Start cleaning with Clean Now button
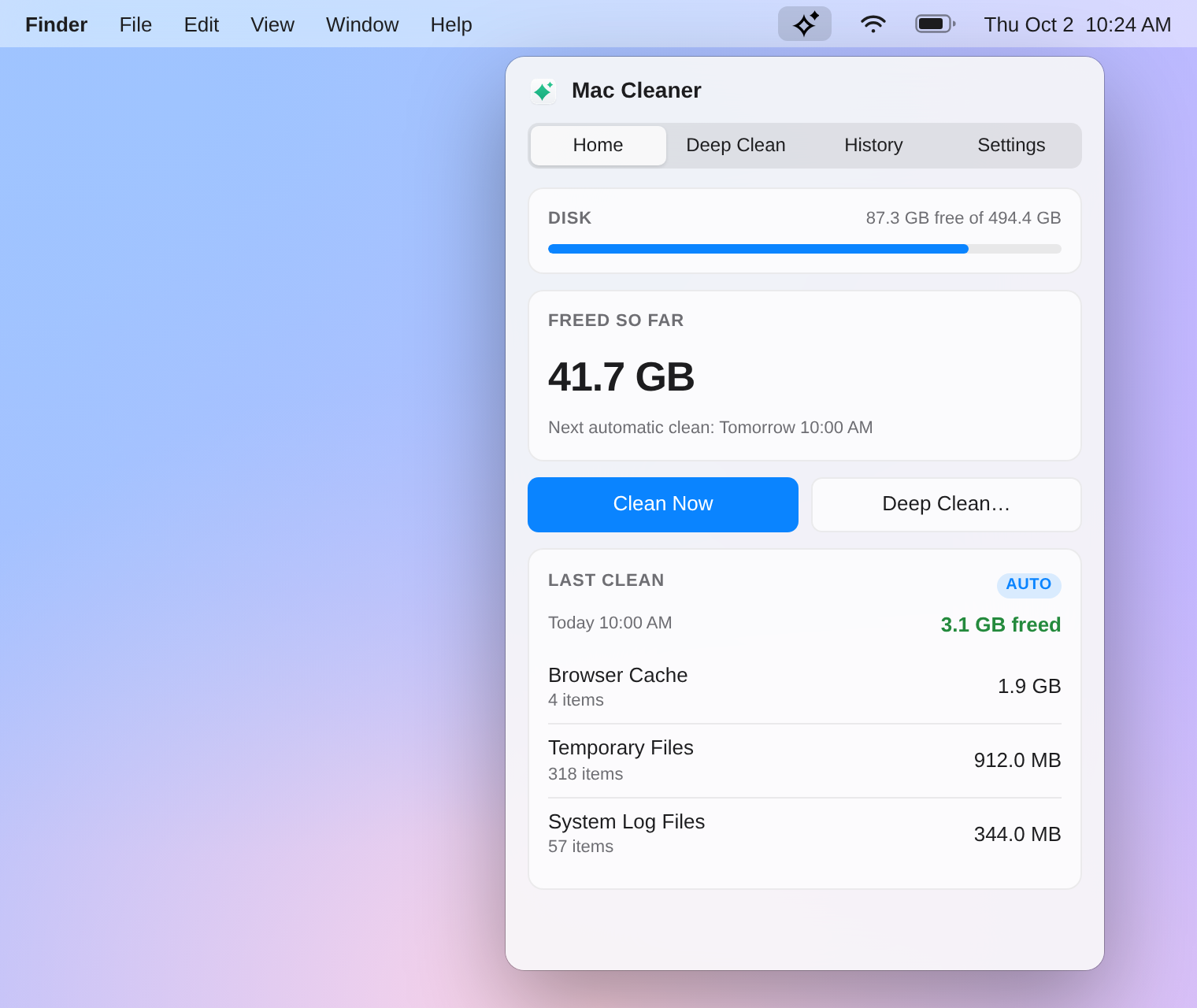The image size is (1197, 1008). click(x=663, y=505)
